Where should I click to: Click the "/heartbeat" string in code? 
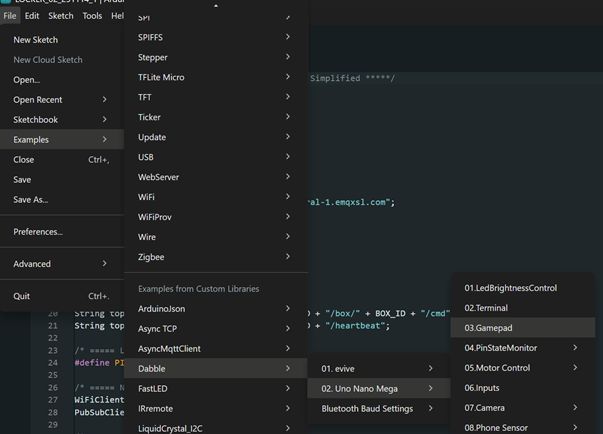tap(355, 326)
